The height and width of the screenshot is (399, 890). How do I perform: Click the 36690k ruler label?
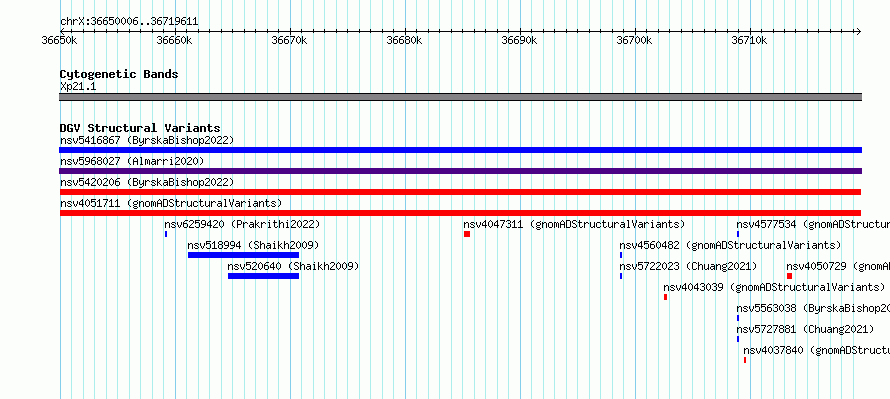519,40
